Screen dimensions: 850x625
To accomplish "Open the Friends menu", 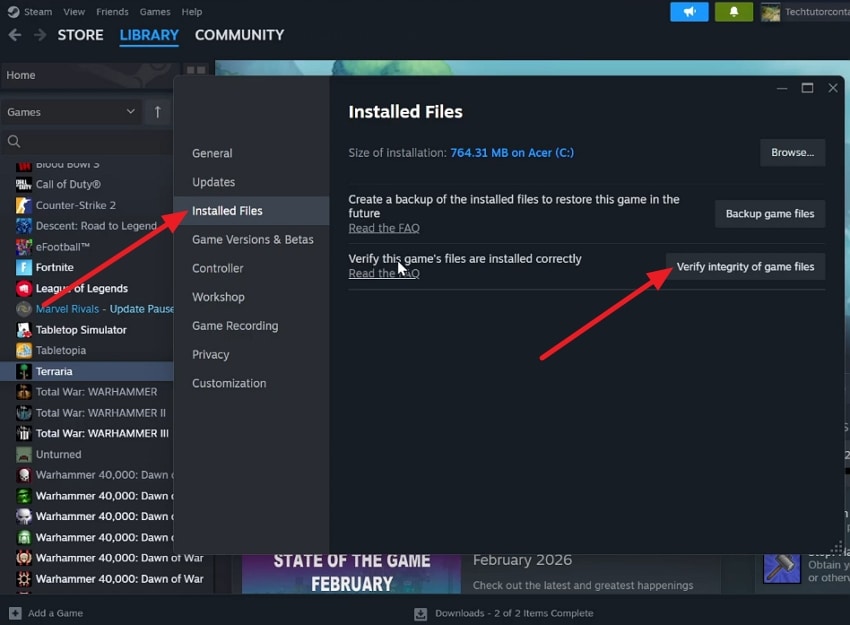I will click(112, 12).
